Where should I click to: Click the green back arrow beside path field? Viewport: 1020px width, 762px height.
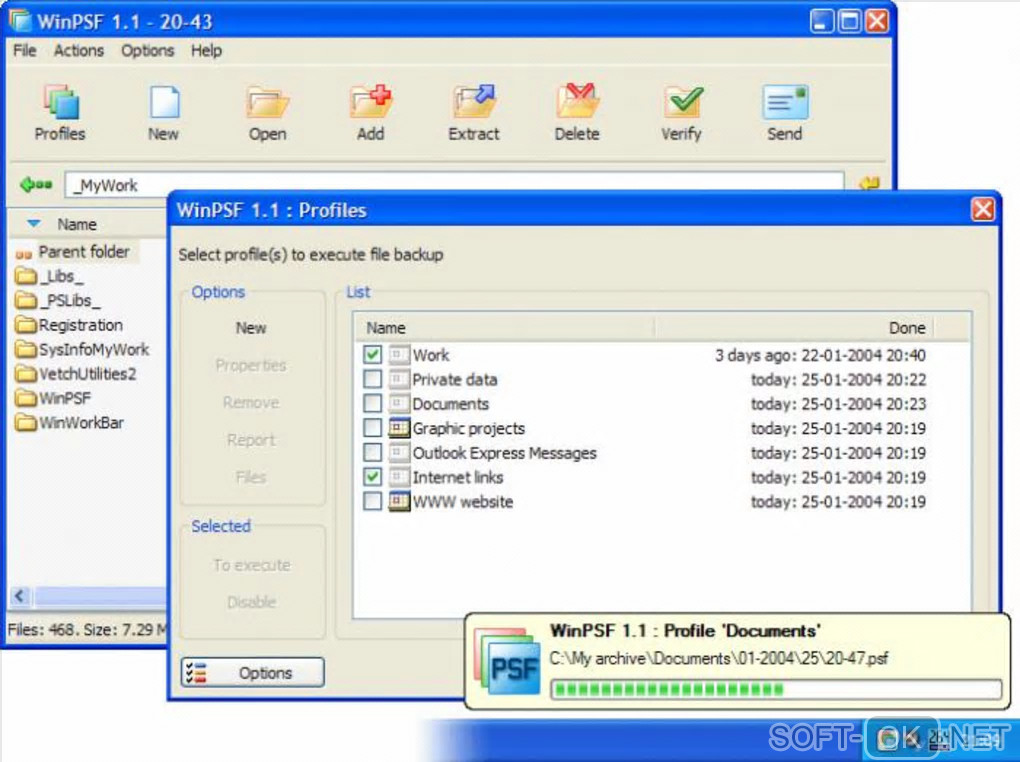(x=36, y=185)
